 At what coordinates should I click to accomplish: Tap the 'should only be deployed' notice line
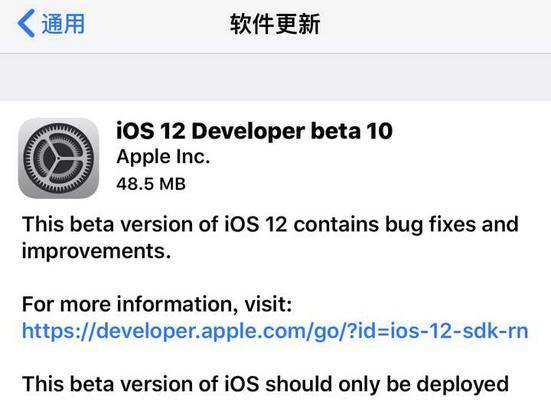point(387,384)
